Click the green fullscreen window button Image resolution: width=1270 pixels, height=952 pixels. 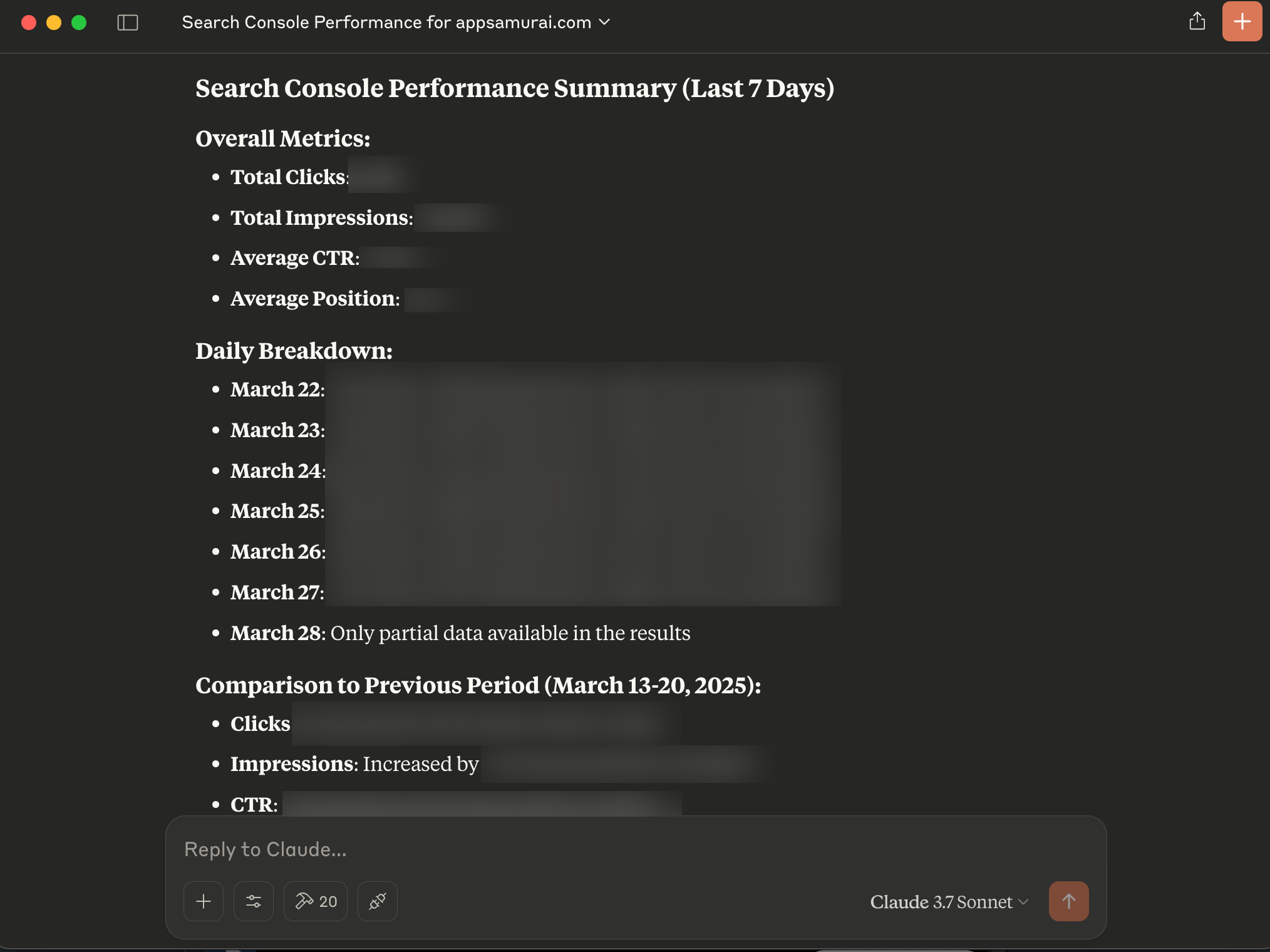click(x=79, y=23)
